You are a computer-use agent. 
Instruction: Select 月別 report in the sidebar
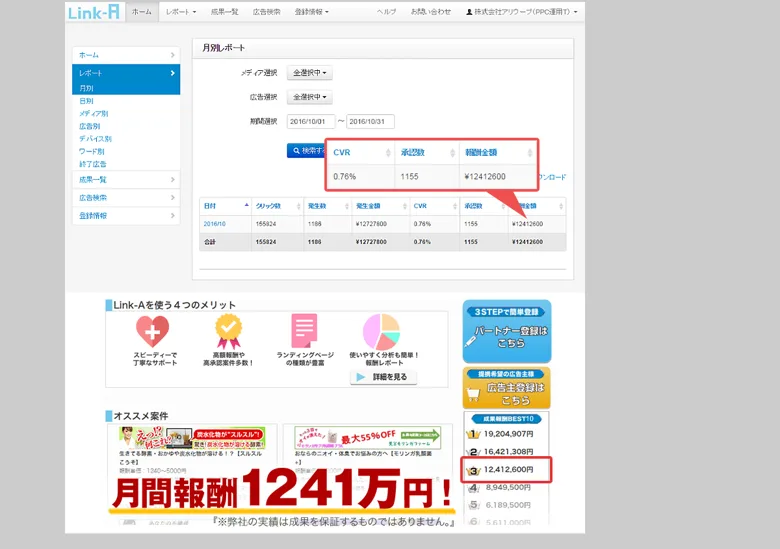pyautogui.click(x=86, y=88)
